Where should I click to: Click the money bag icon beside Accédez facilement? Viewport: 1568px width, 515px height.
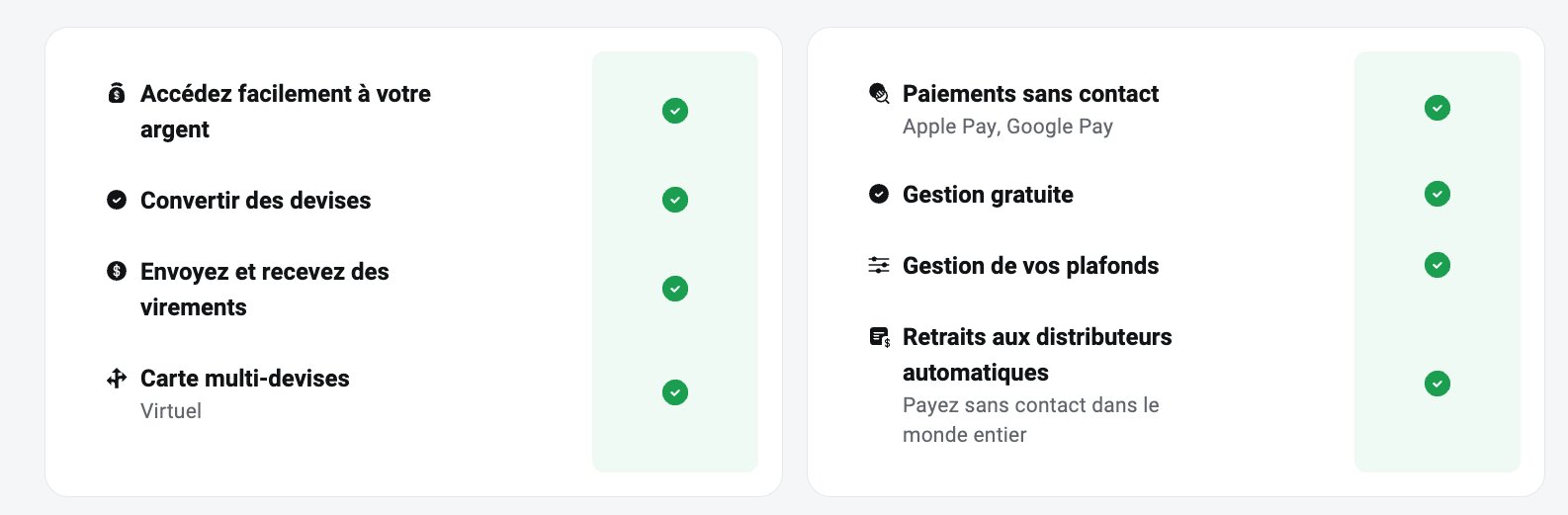click(x=117, y=94)
